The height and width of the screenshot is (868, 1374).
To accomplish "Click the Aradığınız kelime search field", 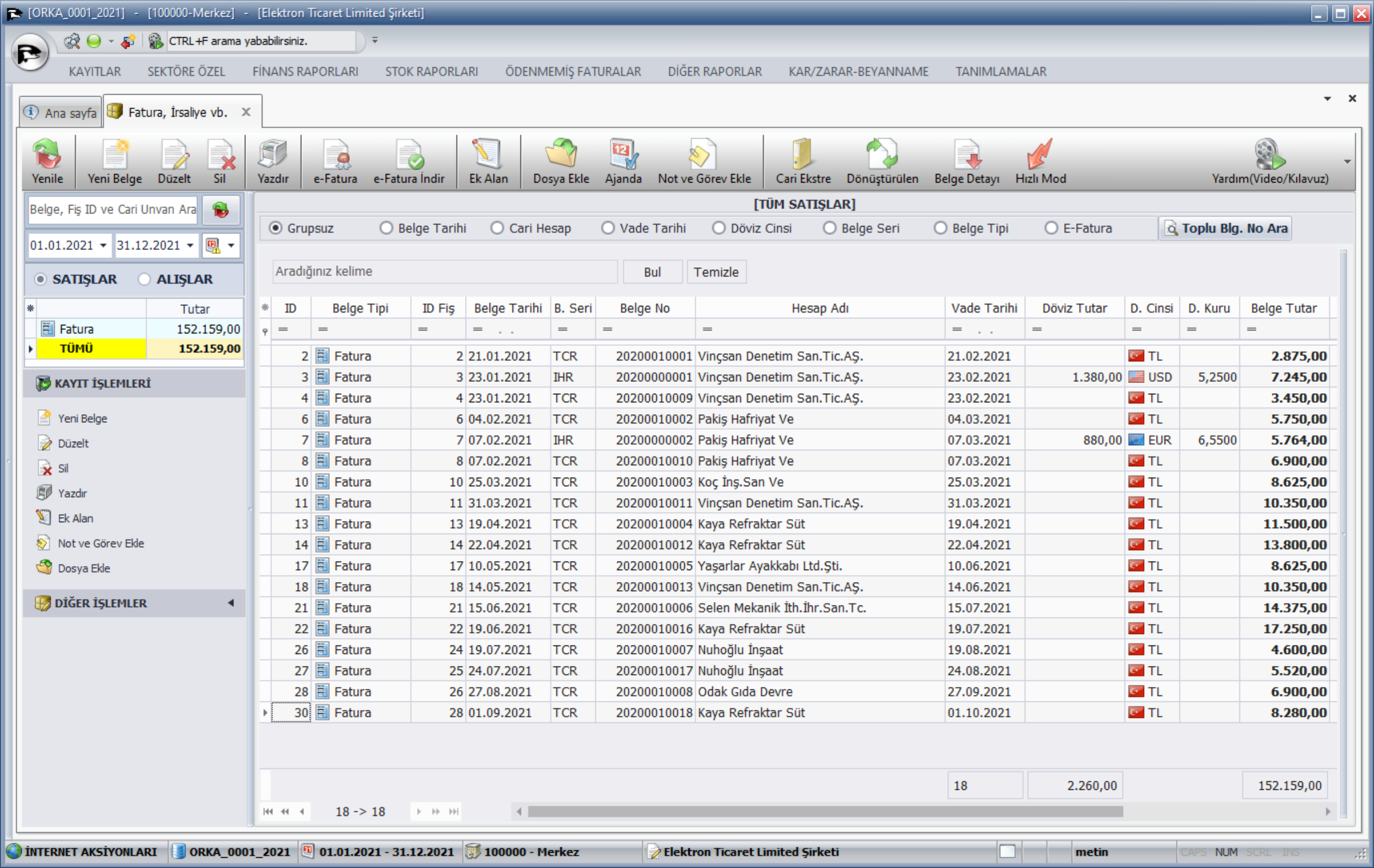I will pyautogui.click(x=445, y=272).
